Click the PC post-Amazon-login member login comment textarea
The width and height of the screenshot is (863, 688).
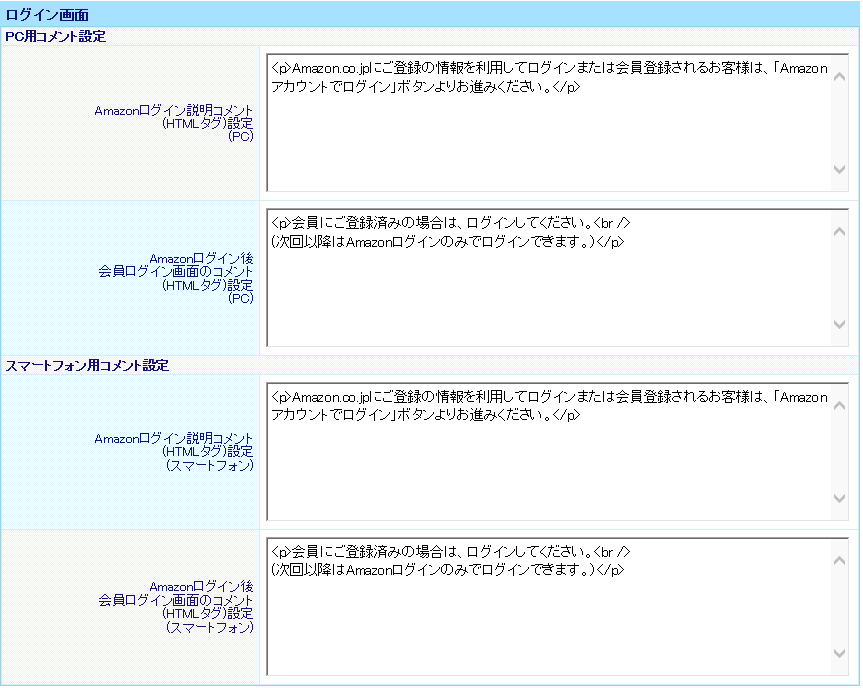(x=558, y=278)
